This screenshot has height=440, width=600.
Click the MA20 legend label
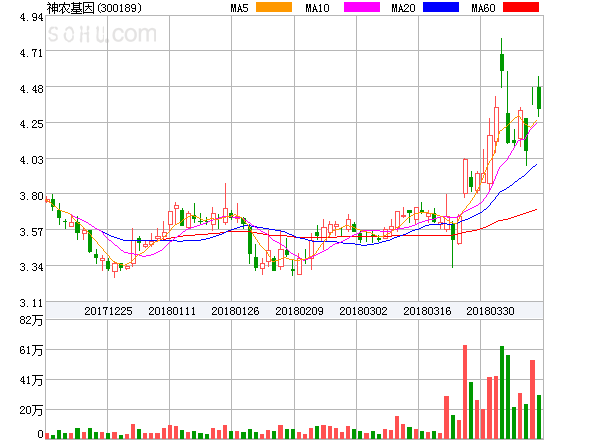tap(403, 8)
